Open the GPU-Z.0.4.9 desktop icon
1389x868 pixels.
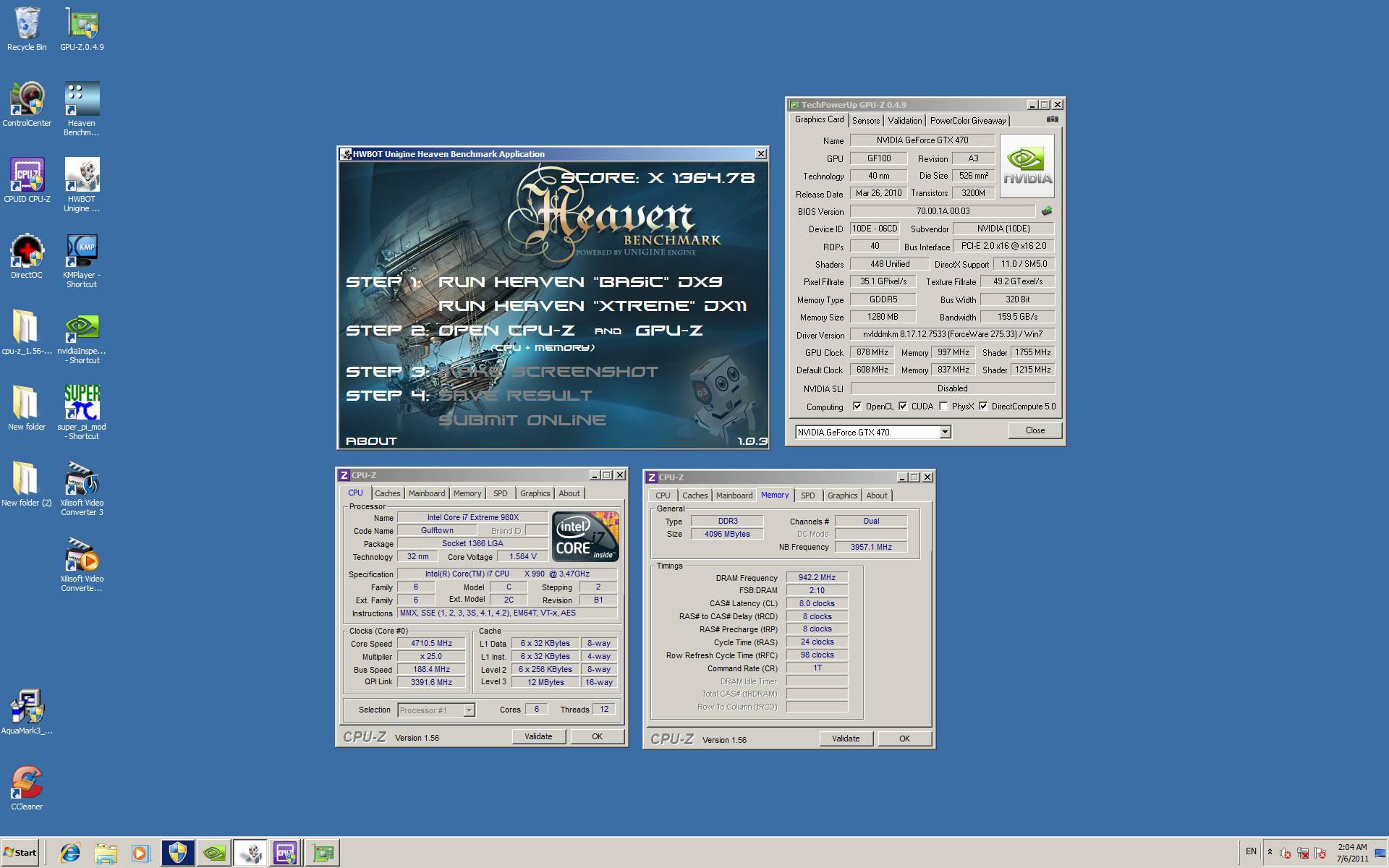point(82,30)
